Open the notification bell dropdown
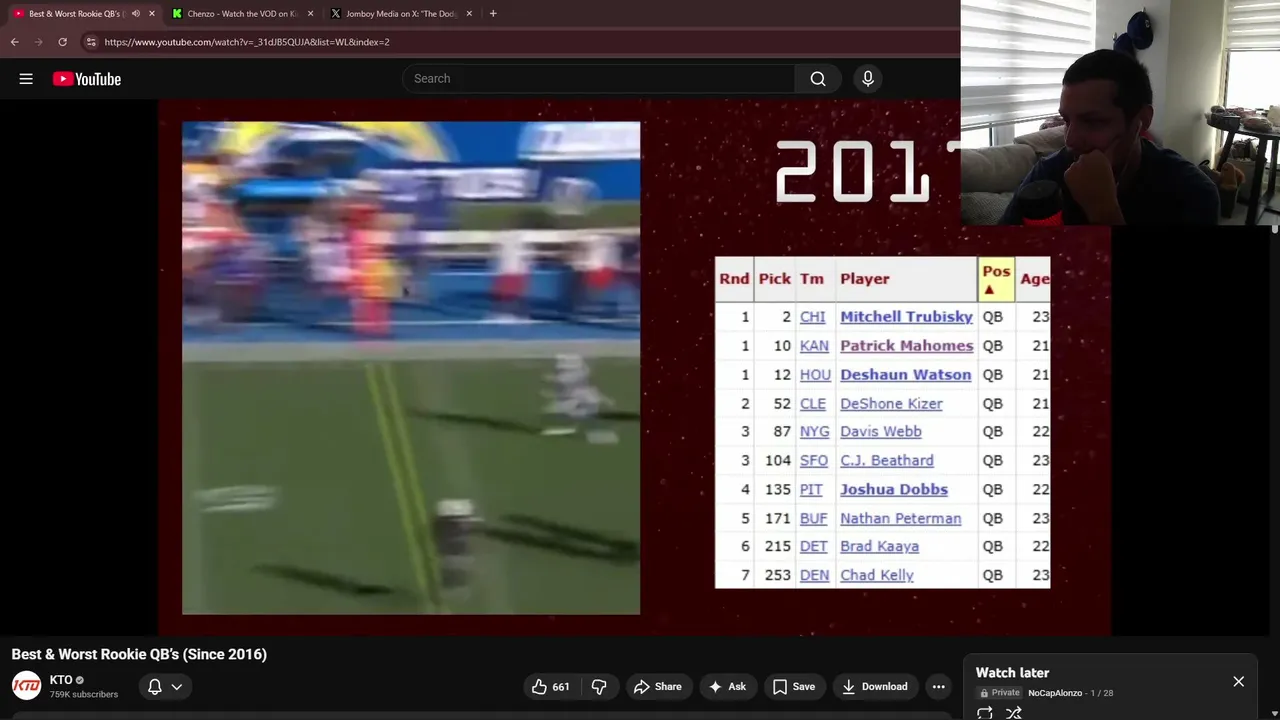1280x720 pixels. (x=165, y=687)
